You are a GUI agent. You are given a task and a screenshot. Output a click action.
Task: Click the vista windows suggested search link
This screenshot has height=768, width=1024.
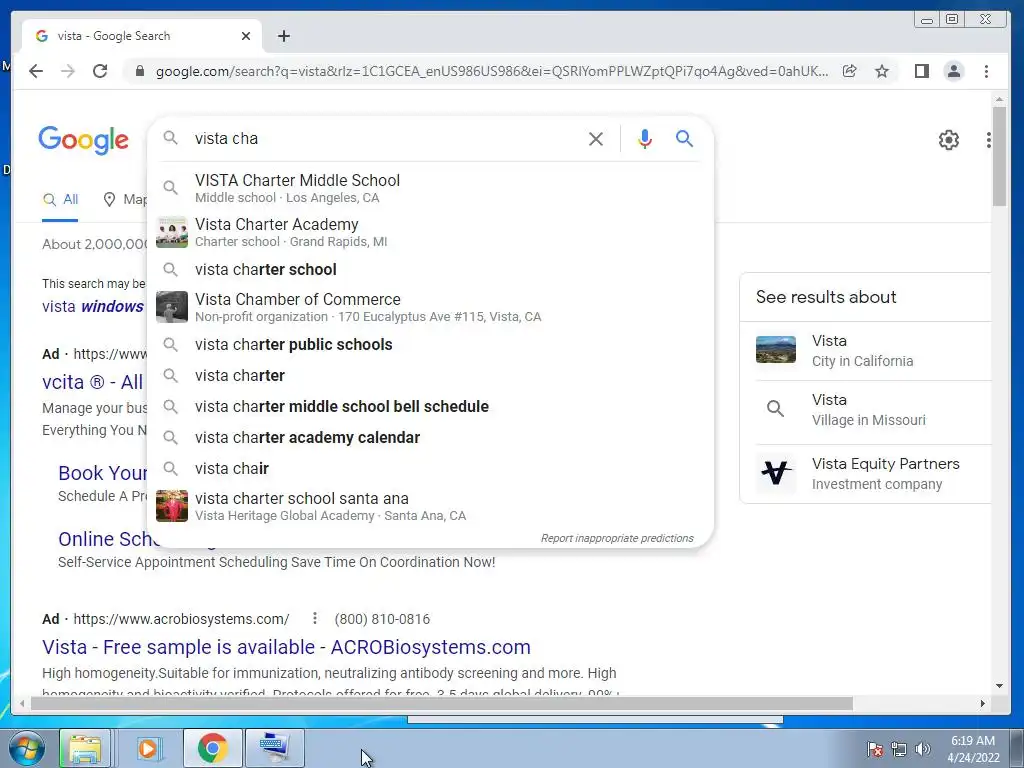click(x=93, y=306)
